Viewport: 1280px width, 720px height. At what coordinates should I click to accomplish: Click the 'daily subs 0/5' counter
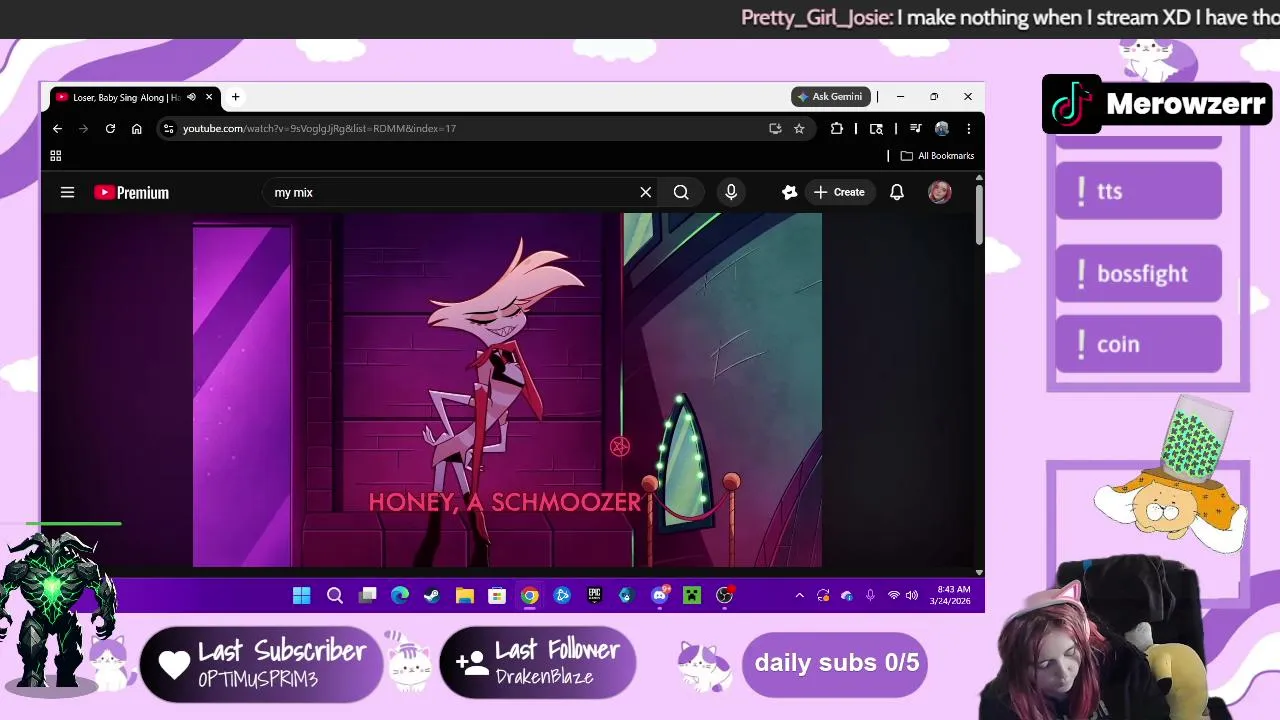[836, 663]
